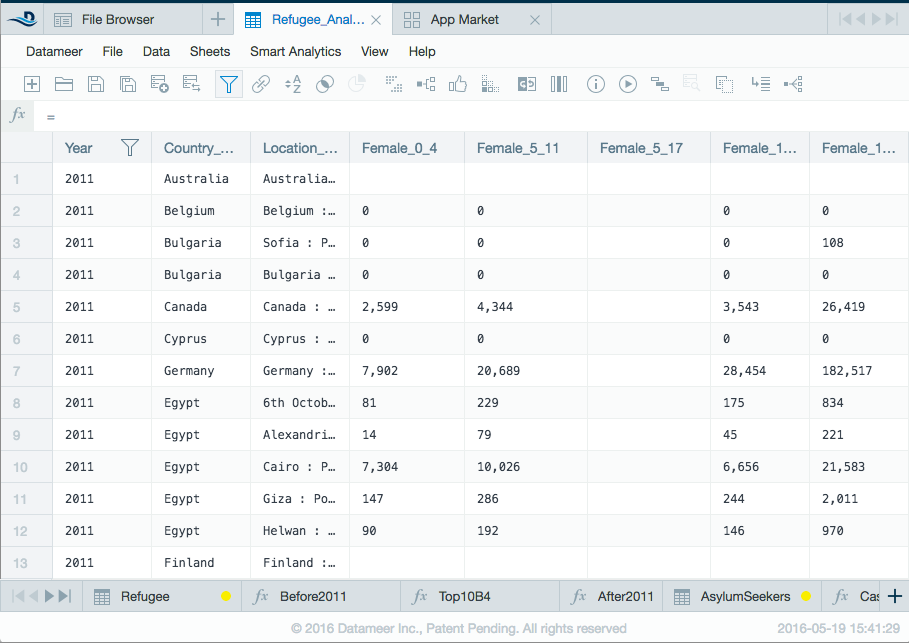Add a new sheet with bottom plus

(x=895, y=596)
